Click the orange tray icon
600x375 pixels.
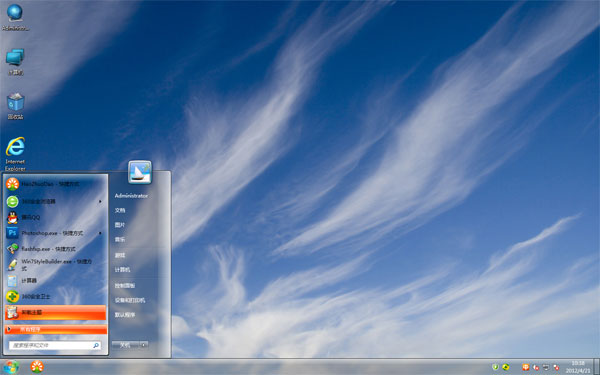tap(526, 367)
